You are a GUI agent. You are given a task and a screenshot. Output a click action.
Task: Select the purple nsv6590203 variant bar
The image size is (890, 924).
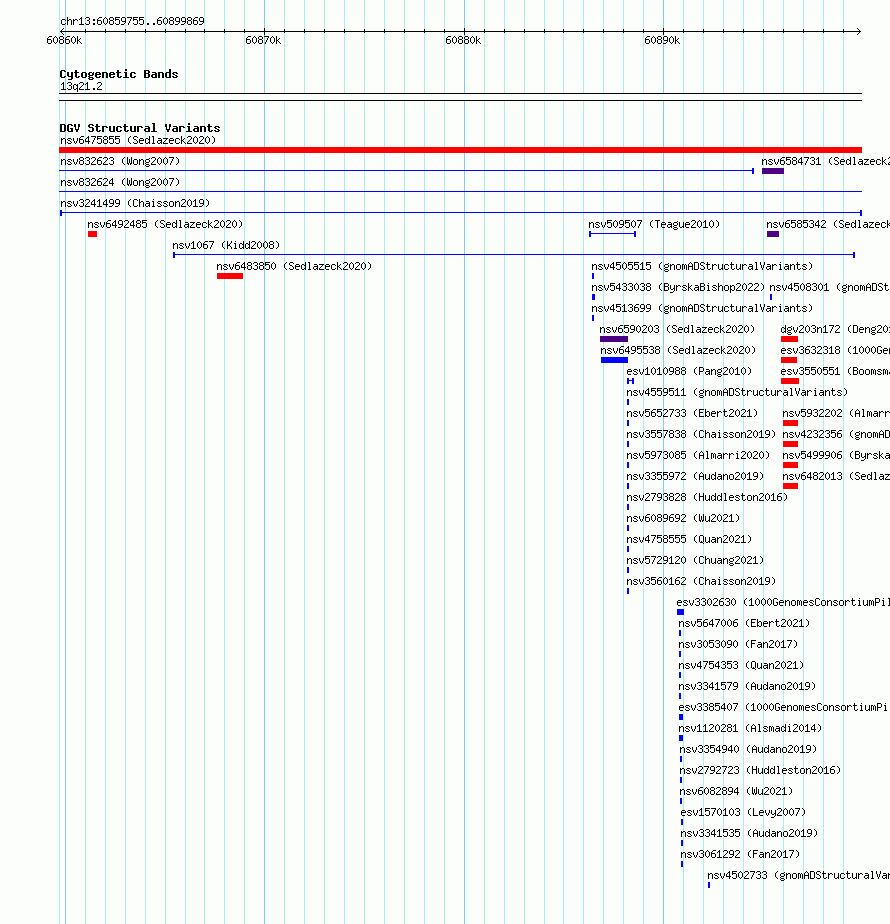(614, 339)
